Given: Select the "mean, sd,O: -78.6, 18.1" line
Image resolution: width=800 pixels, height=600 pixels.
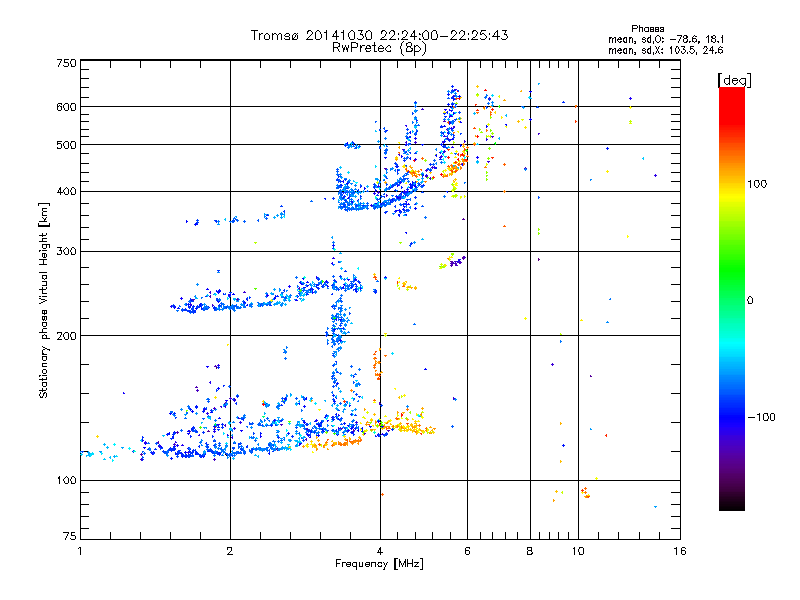Looking at the screenshot, I should pyautogui.click(x=665, y=39).
